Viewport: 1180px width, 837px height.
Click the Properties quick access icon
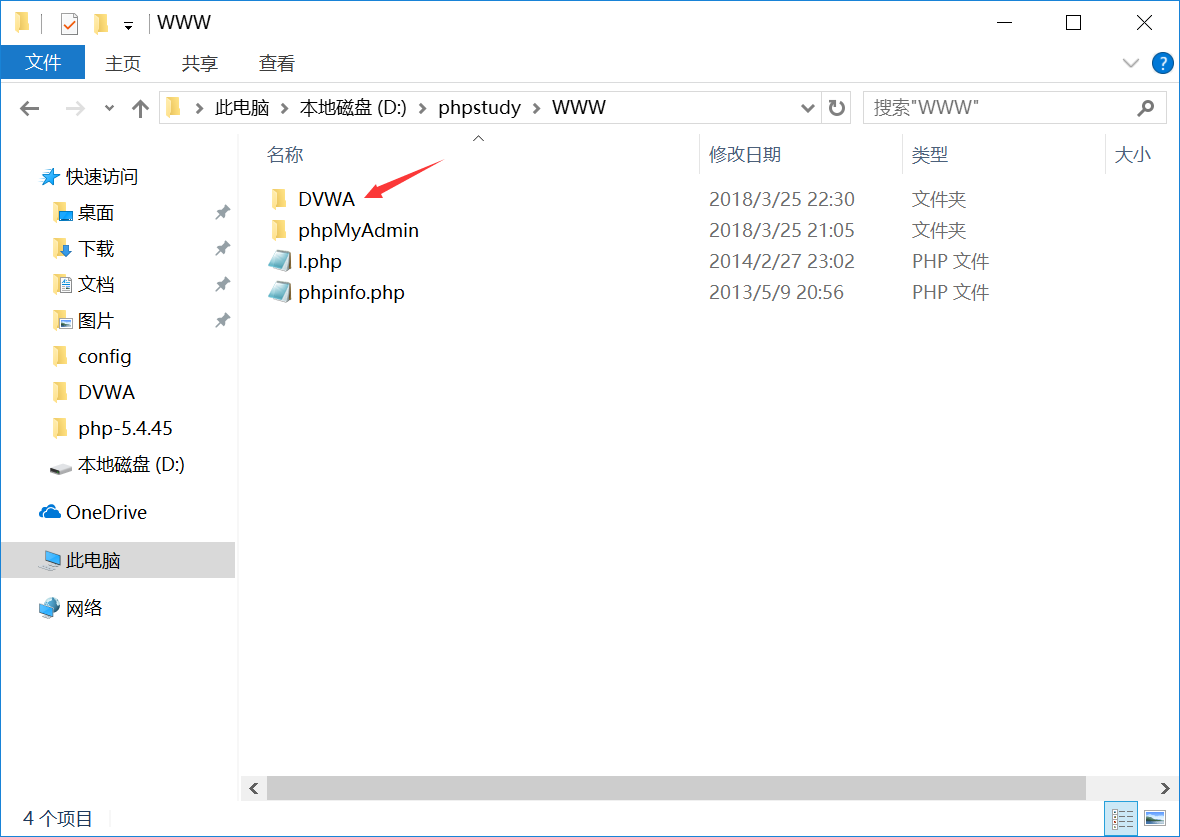point(69,23)
